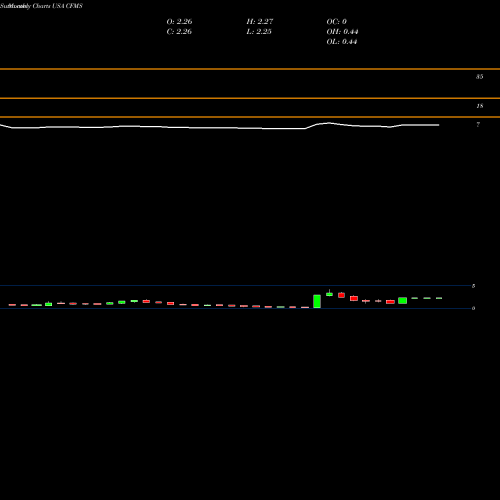Click the 35 price axis label
The image size is (500, 500).
479,77
